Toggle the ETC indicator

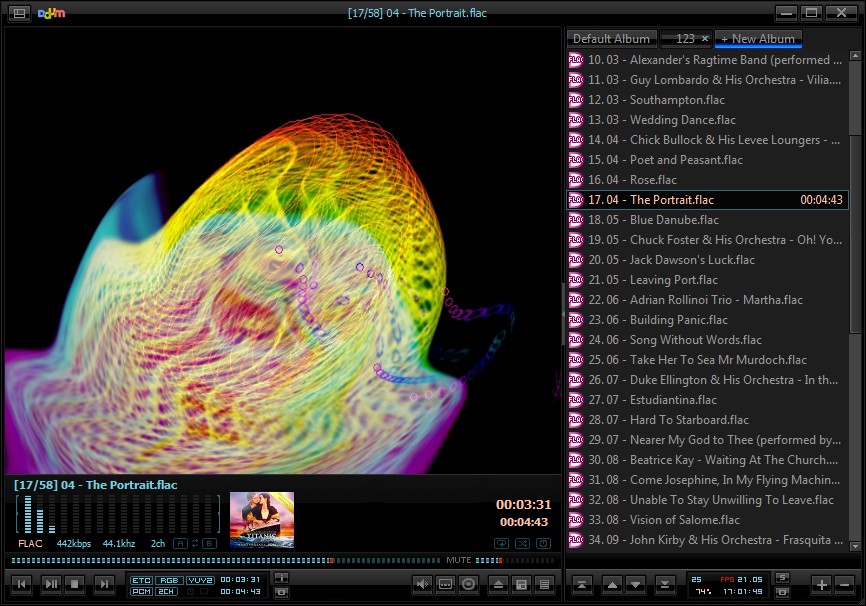(141, 580)
